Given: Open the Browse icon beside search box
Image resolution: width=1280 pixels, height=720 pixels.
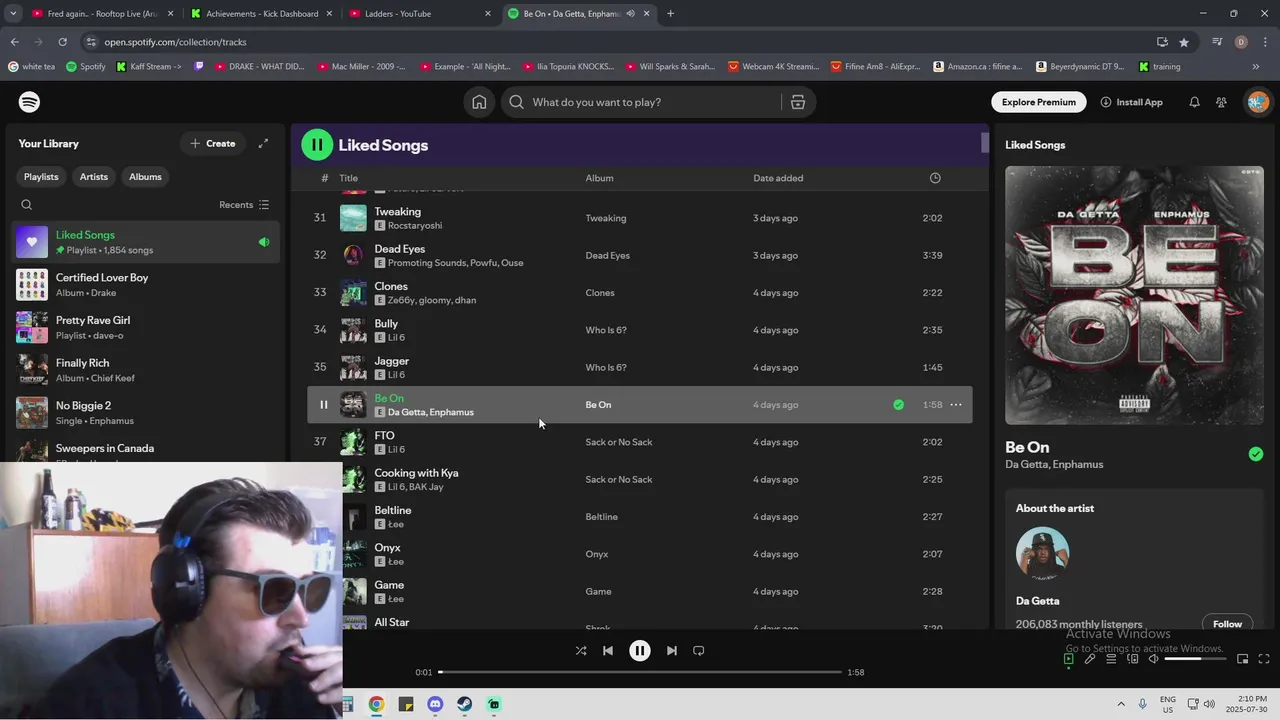Looking at the screenshot, I should pyautogui.click(x=798, y=102).
